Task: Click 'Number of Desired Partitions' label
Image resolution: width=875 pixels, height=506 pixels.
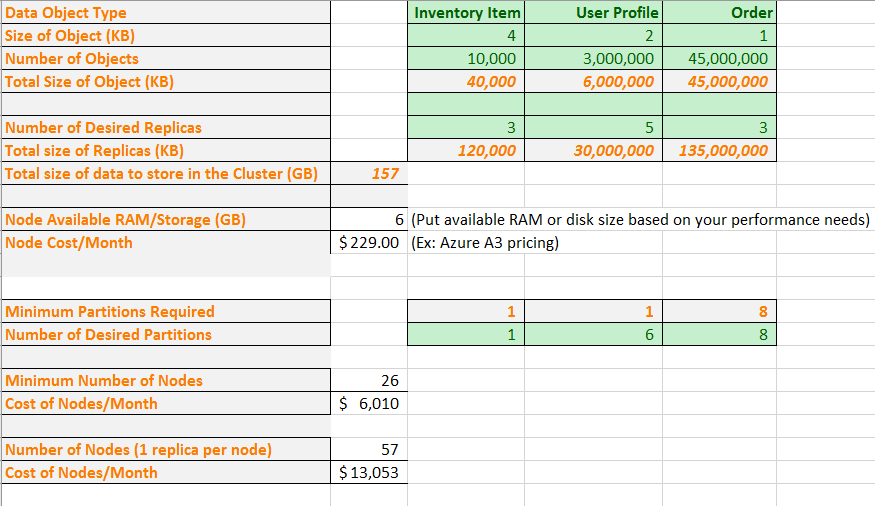Action: 166,334
